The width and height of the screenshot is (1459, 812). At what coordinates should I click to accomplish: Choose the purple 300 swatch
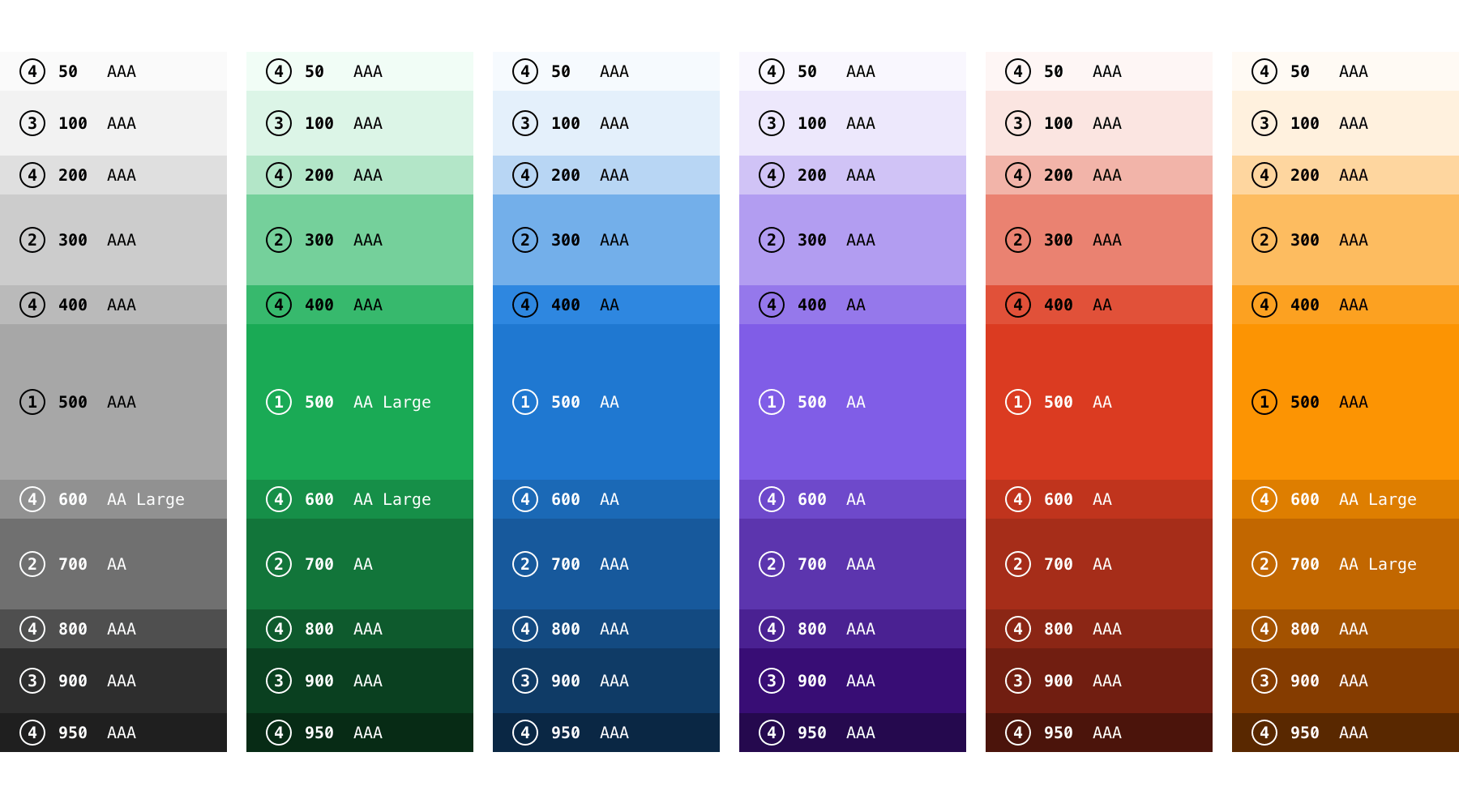pyautogui.click(x=853, y=240)
